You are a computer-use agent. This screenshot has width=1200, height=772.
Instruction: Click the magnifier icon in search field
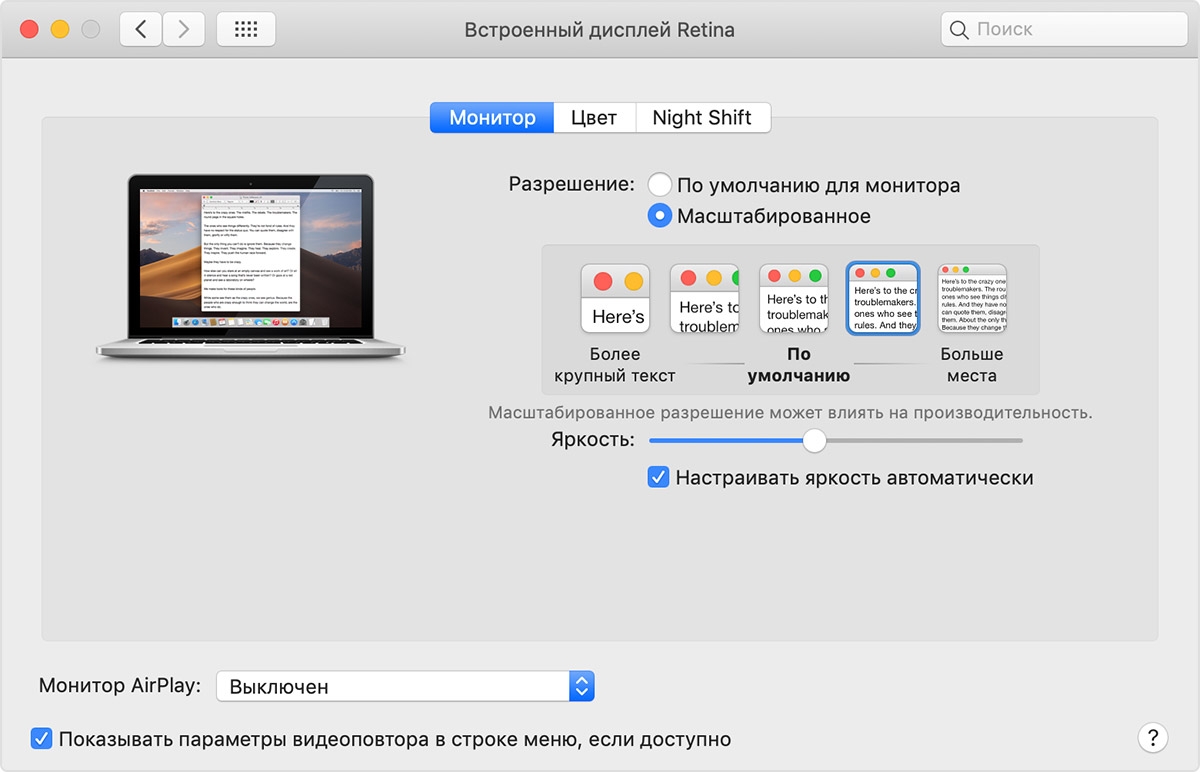coord(958,29)
